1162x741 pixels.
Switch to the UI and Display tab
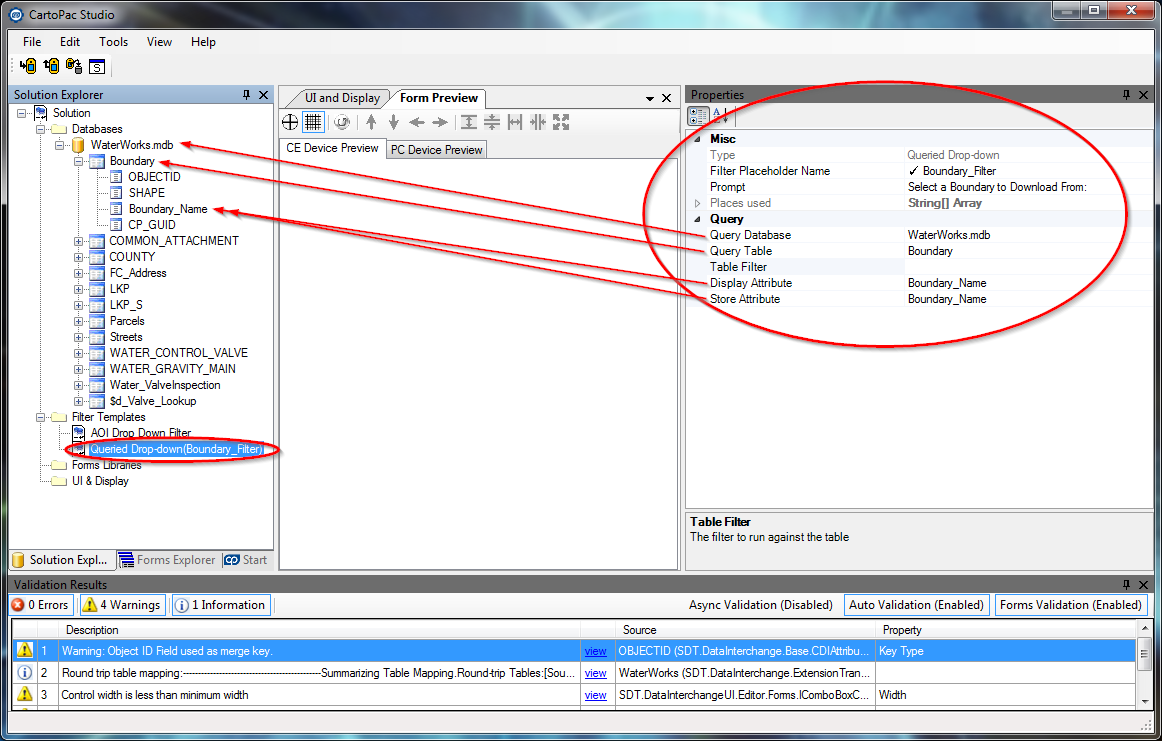(342, 98)
